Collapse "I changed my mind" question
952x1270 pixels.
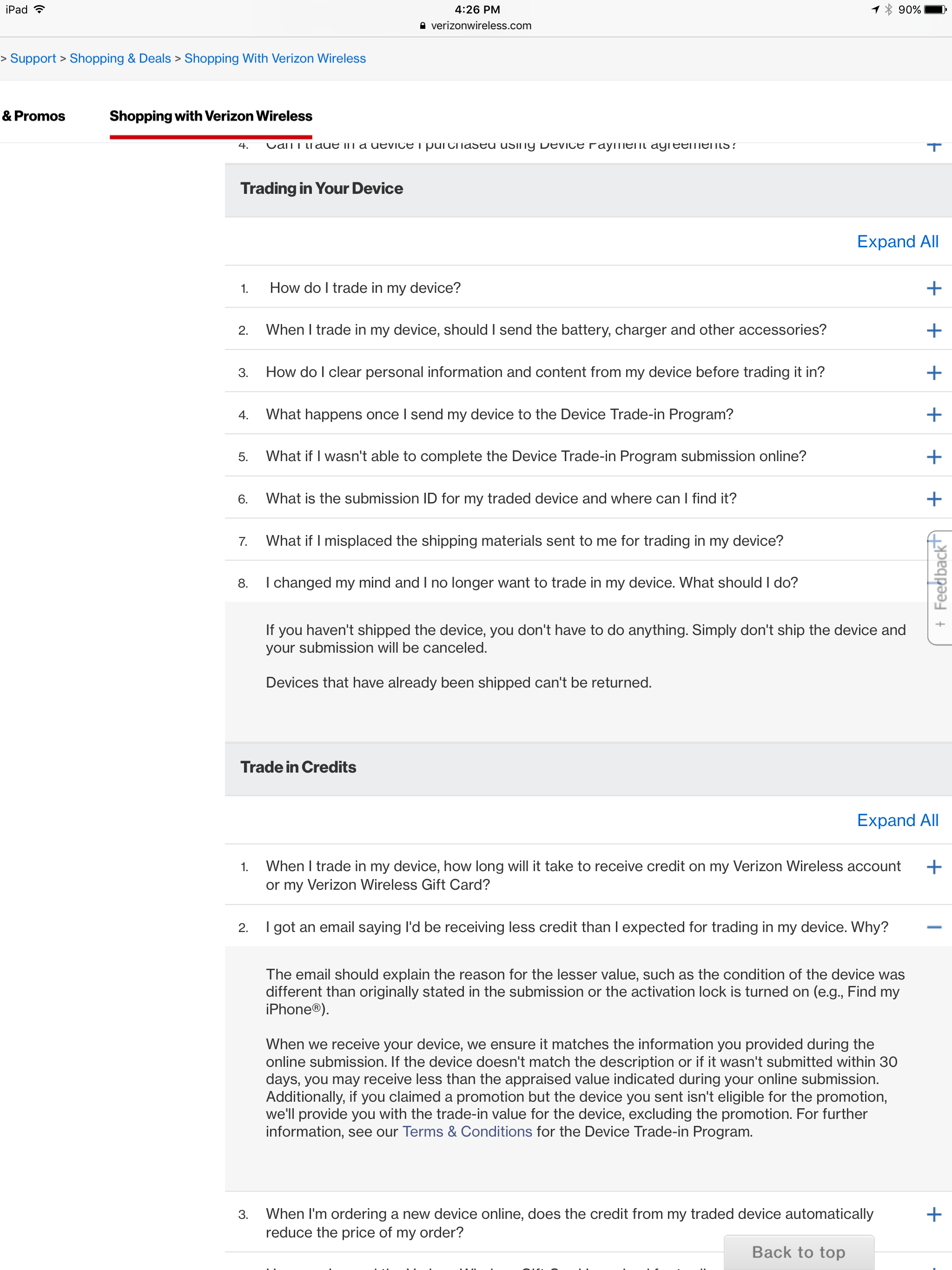point(588,583)
